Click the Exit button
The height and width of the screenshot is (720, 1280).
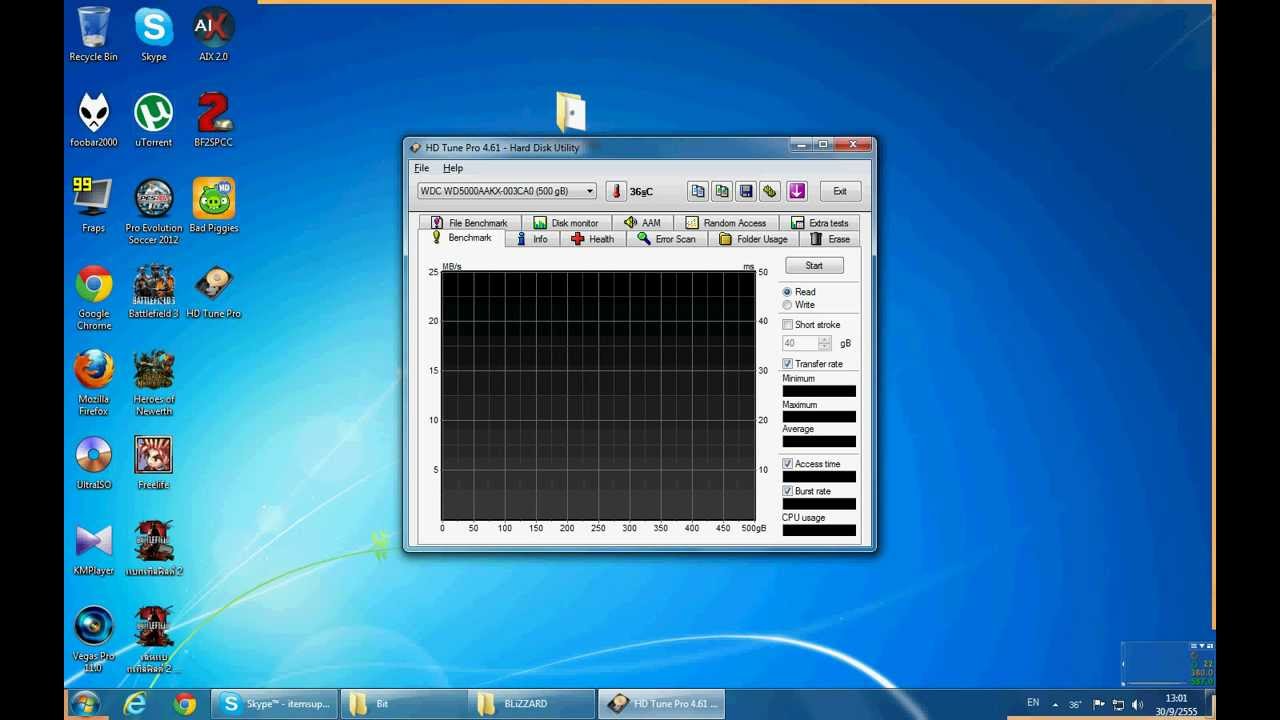840,191
